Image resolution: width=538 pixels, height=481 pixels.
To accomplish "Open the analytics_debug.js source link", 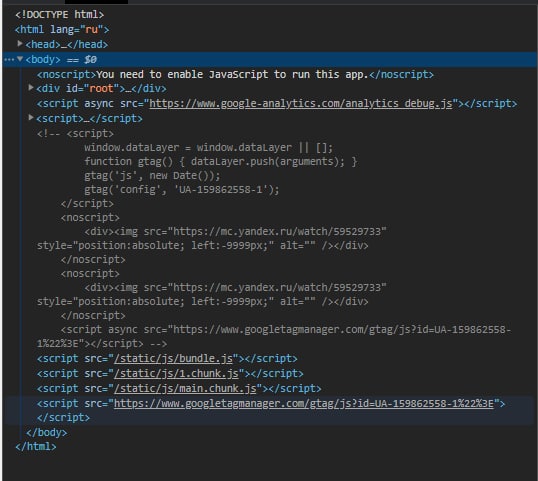I will [x=301, y=103].
